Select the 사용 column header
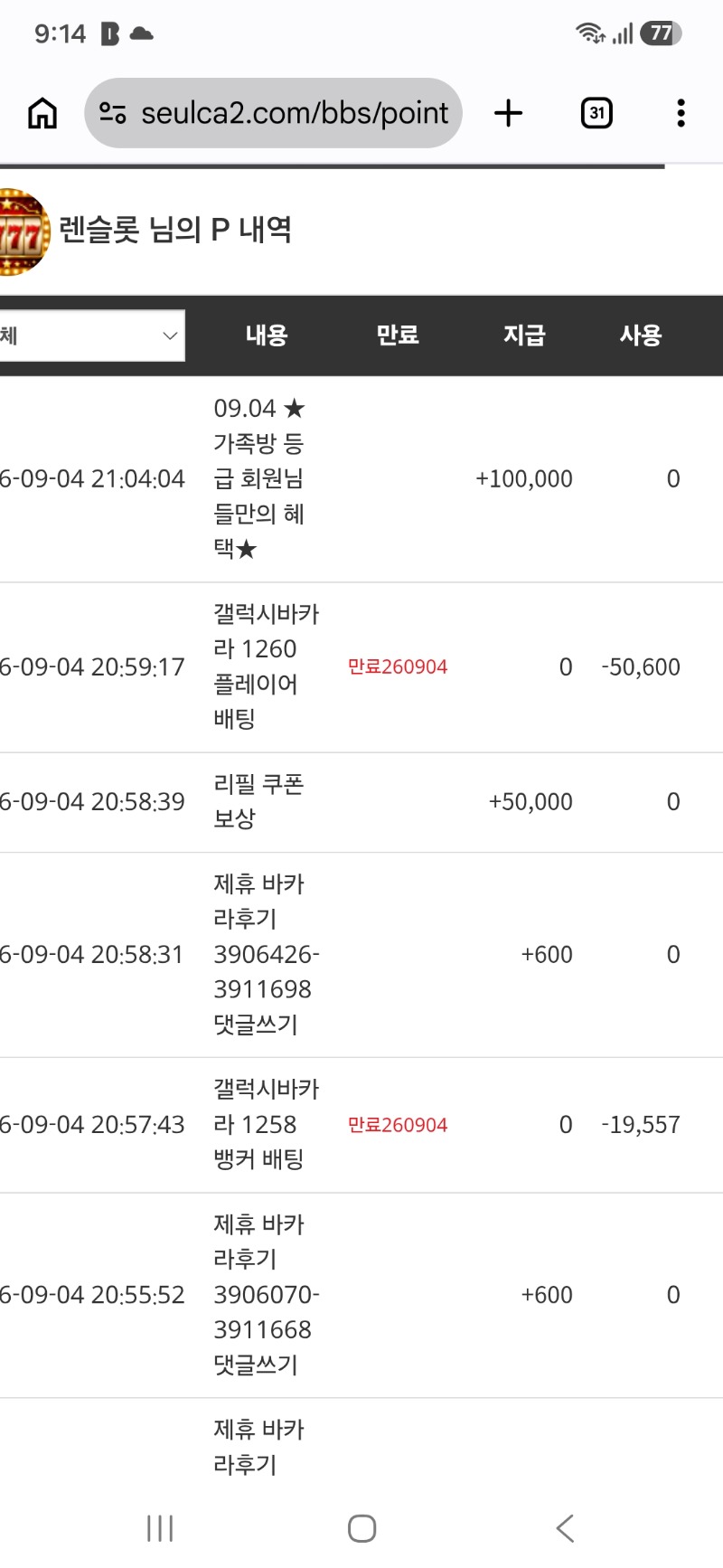Image resolution: width=723 pixels, height=1568 pixels. [x=641, y=335]
